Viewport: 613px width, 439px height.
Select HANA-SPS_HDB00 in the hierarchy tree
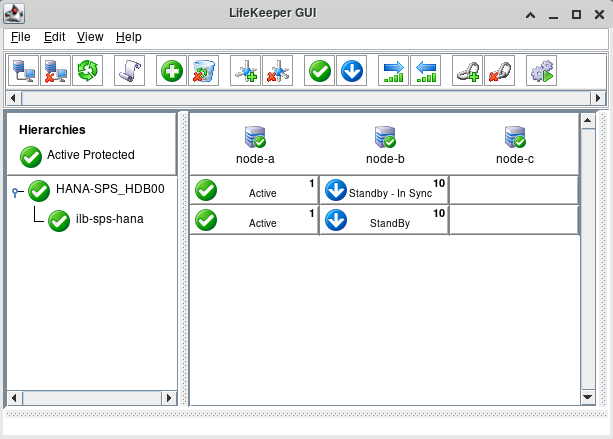[110, 189]
